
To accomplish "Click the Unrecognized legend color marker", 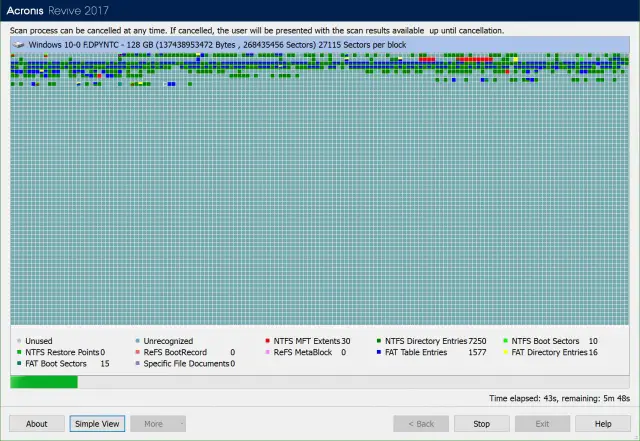I will [138, 341].
